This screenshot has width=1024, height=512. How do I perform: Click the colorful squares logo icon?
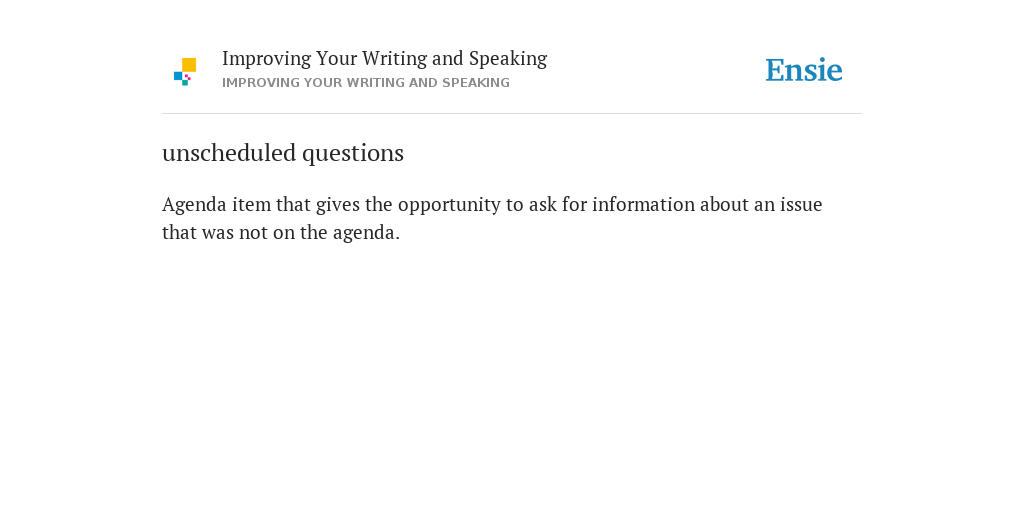[185, 72]
